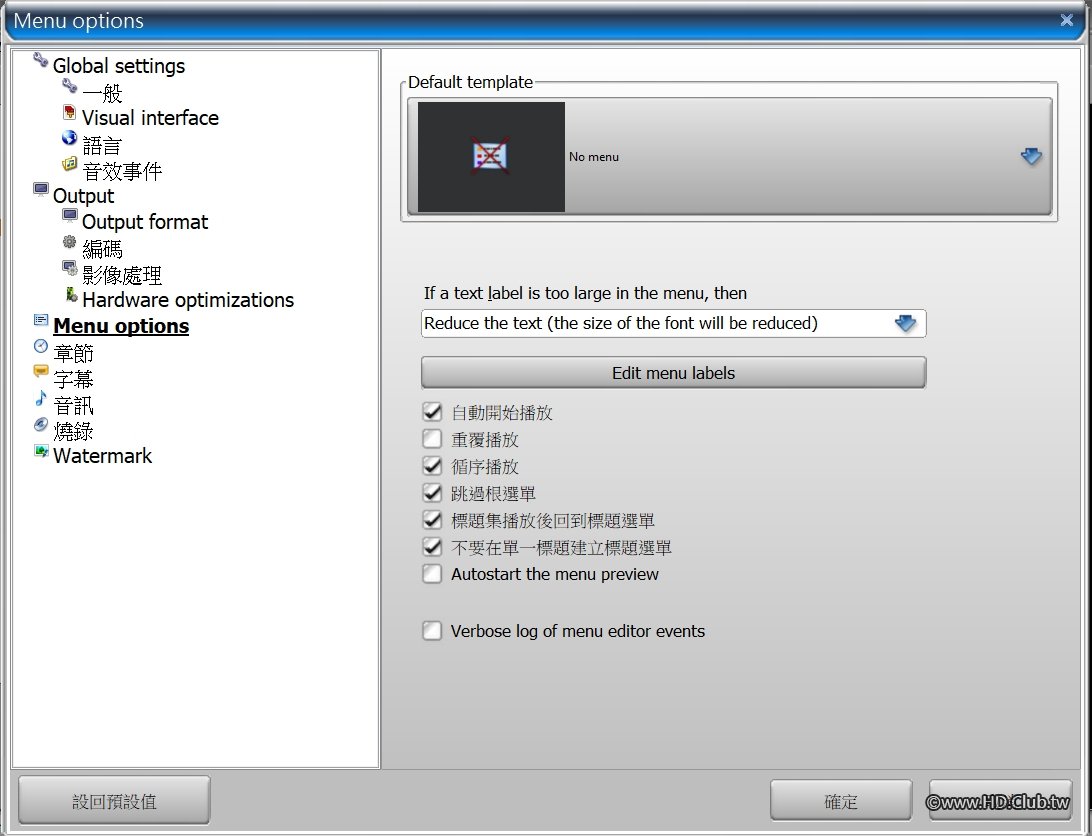The height and width of the screenshot is (836, 1092).
Task: Click the Hardware optimizations icon
Action: pos(71,294)
